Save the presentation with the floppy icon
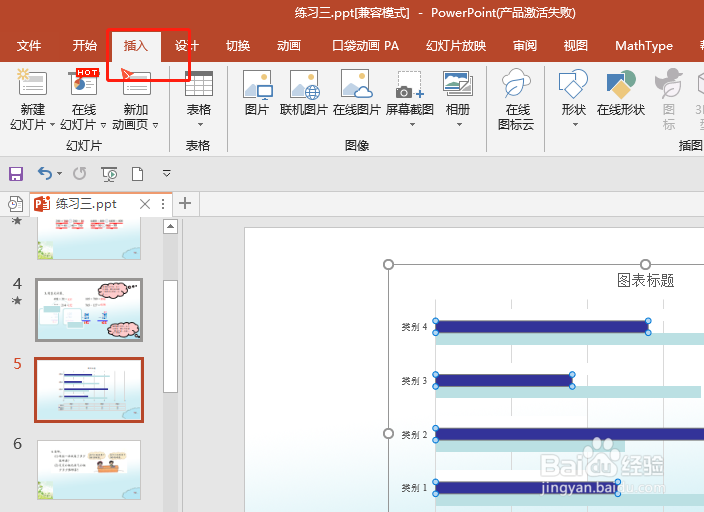 [x=16, y=173]
